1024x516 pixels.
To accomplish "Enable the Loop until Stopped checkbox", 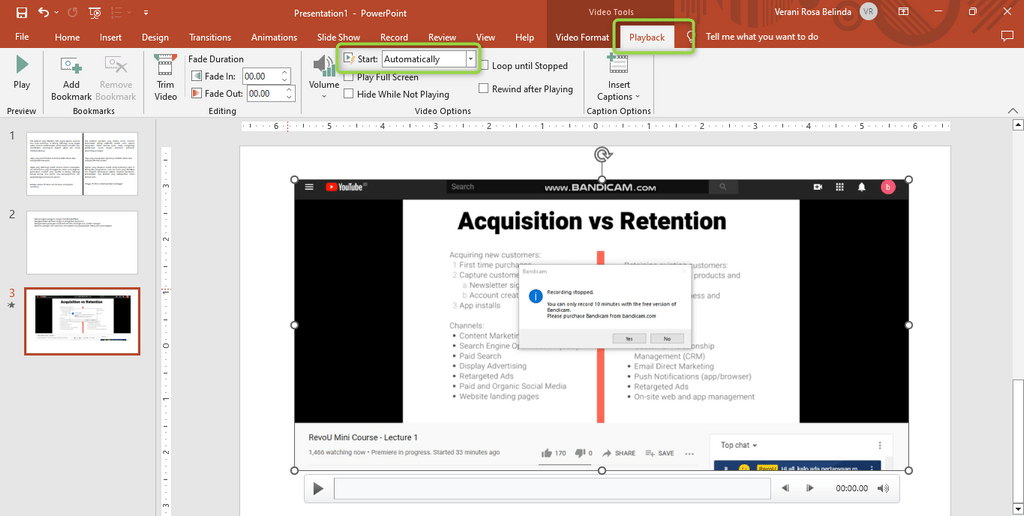I will click(485, 66).
